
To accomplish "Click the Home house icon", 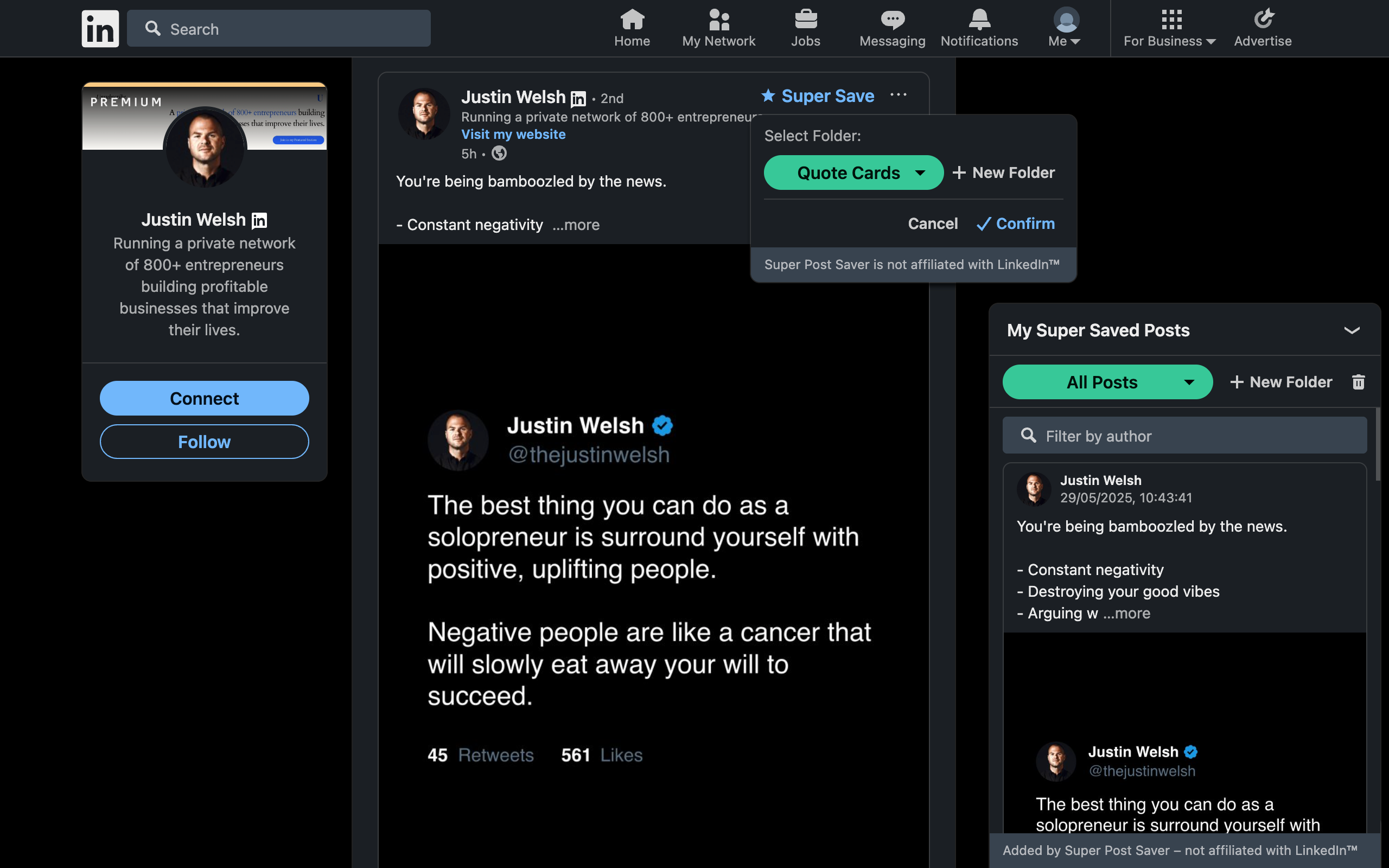I will click(632, 19).
